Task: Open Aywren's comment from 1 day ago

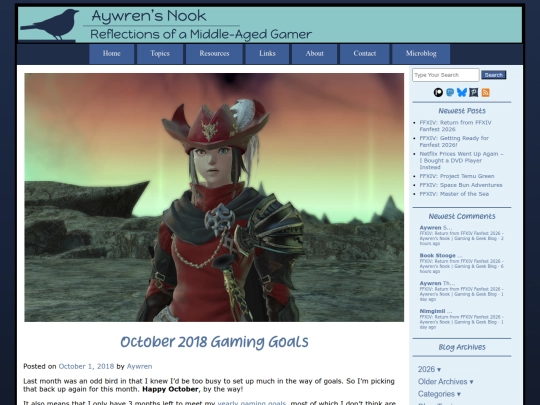Action: [x=461, y=291]
